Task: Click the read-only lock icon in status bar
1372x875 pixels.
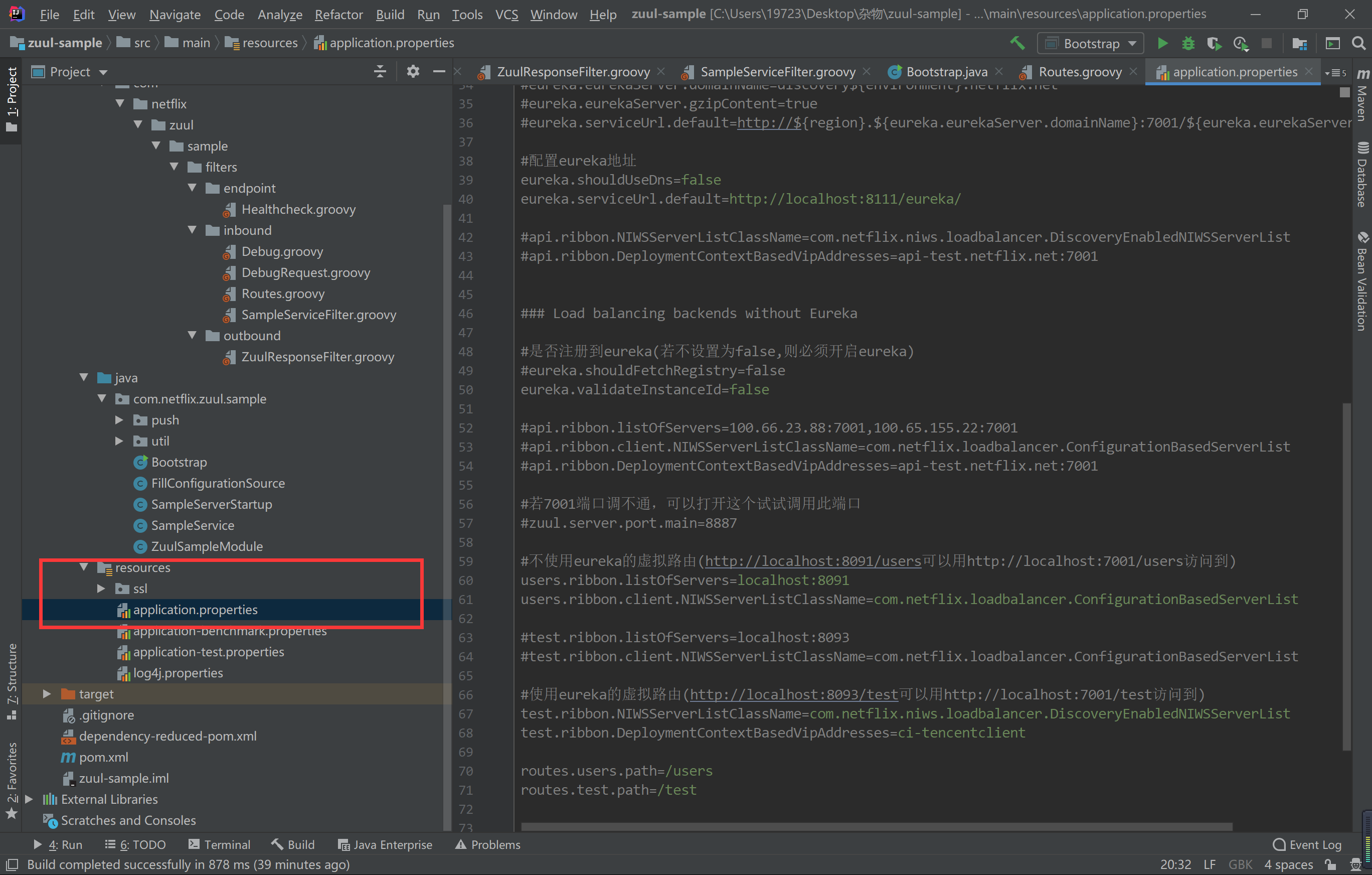Action: click(1330, 864)
